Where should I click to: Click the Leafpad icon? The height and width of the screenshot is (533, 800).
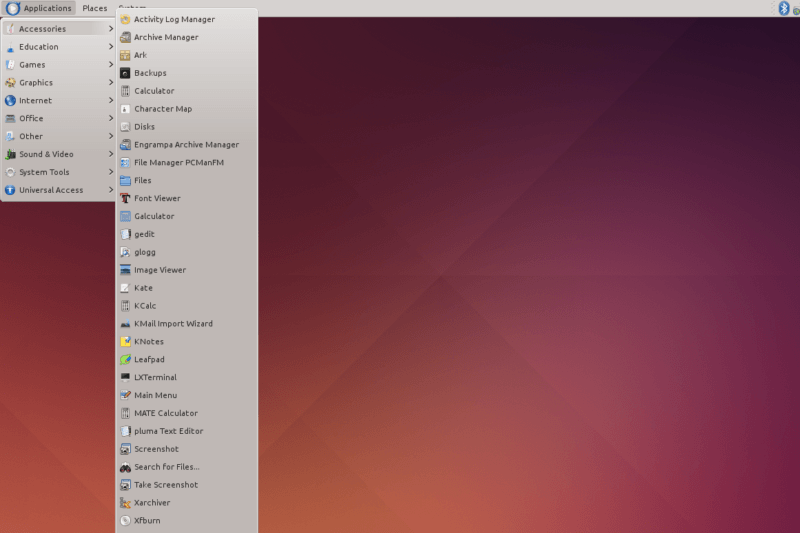pos(125,360)
